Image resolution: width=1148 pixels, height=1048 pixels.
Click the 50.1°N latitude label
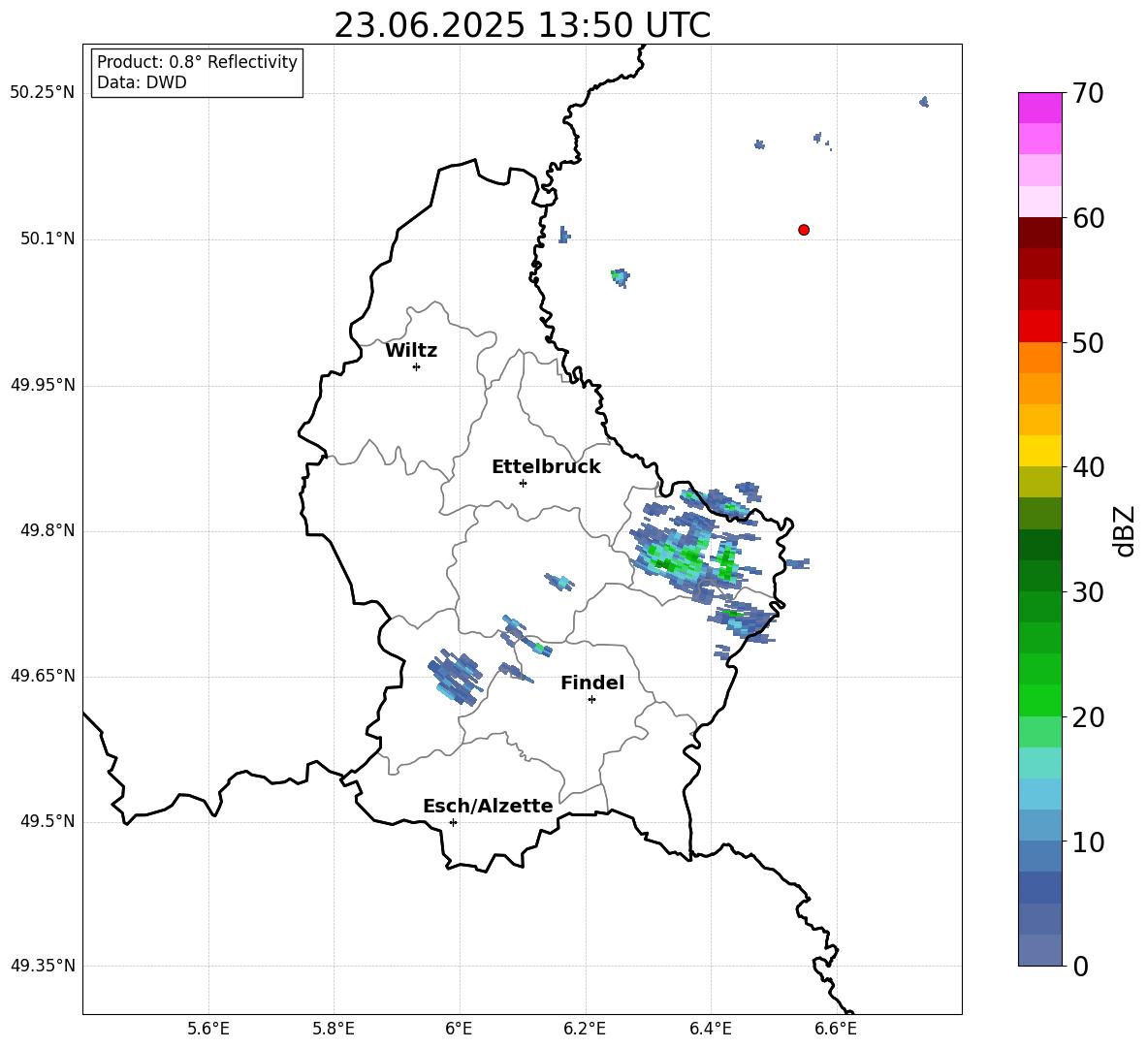(47, 238)
